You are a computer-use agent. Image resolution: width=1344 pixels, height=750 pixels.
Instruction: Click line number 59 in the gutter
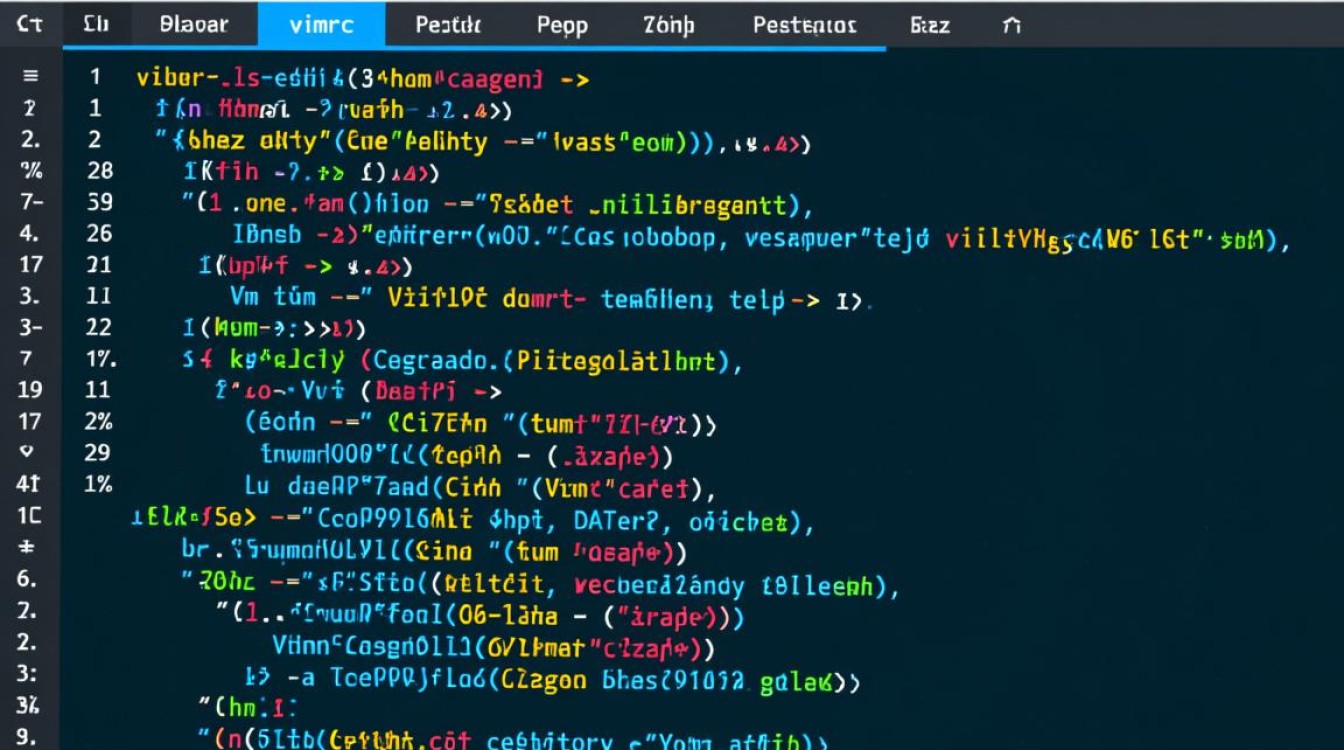99,203
